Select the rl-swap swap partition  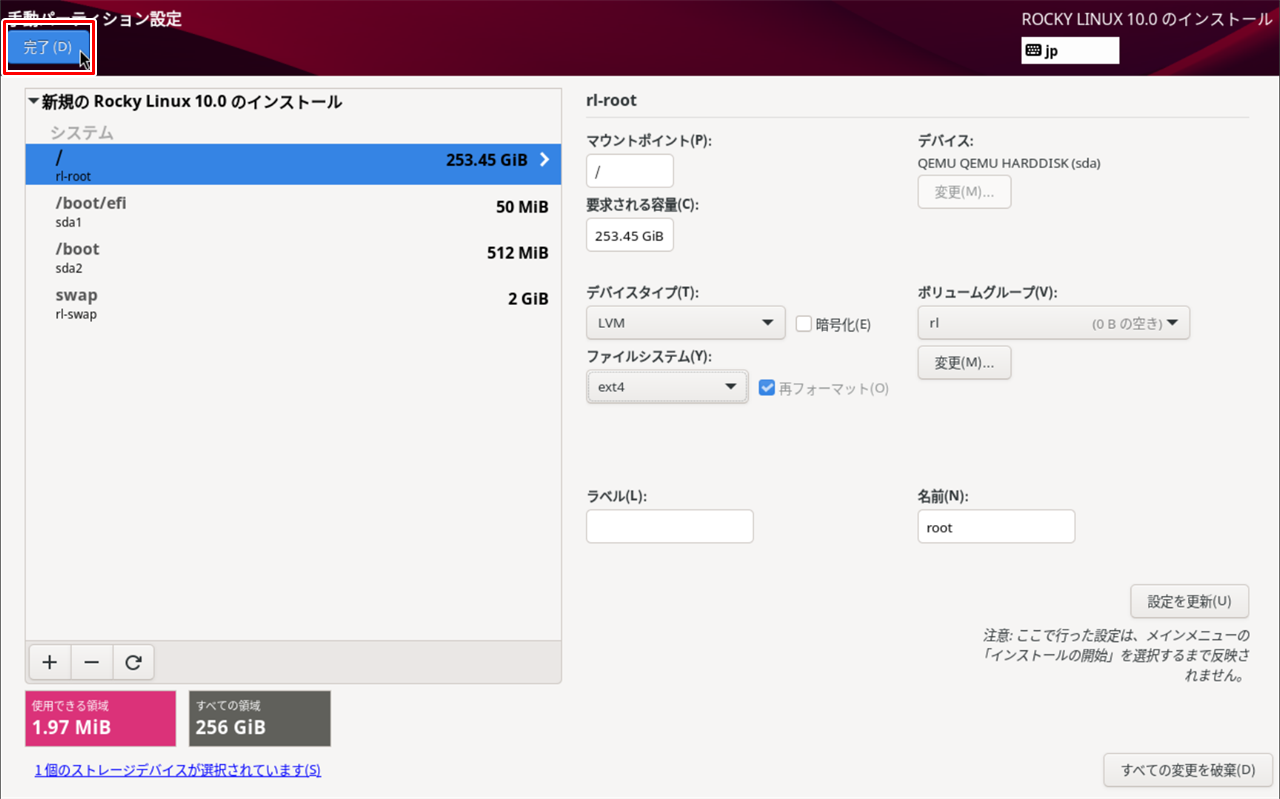(200, 302)
